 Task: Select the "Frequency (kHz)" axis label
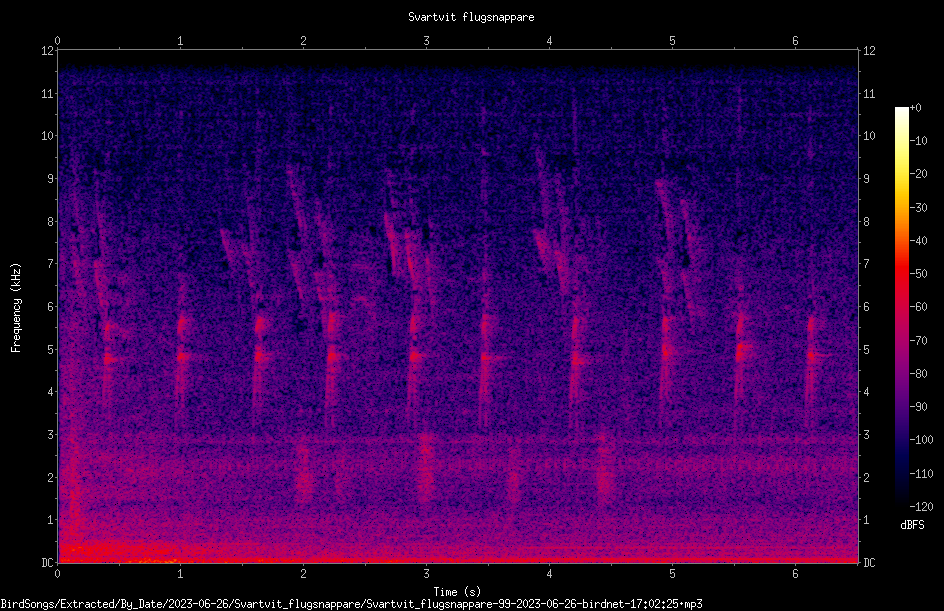coord(16,308)
